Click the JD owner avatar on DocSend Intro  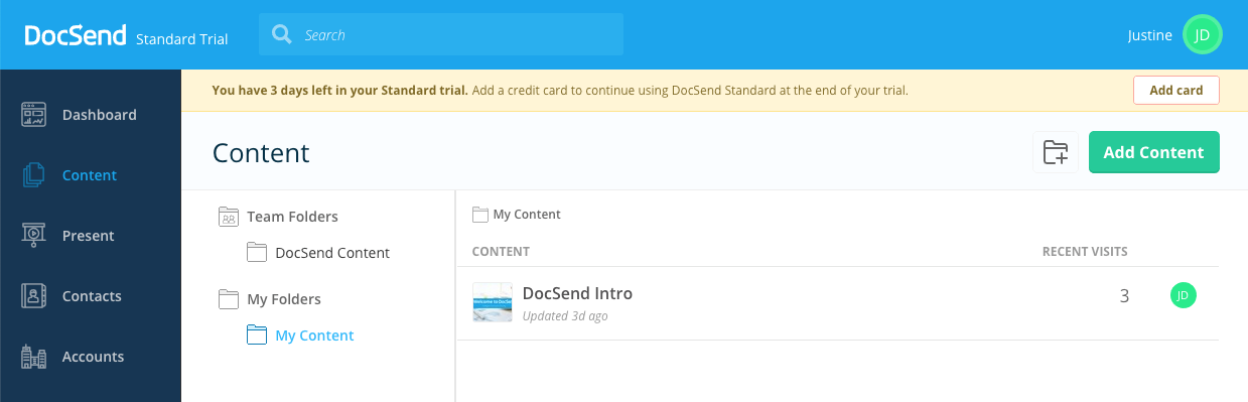1183,295
